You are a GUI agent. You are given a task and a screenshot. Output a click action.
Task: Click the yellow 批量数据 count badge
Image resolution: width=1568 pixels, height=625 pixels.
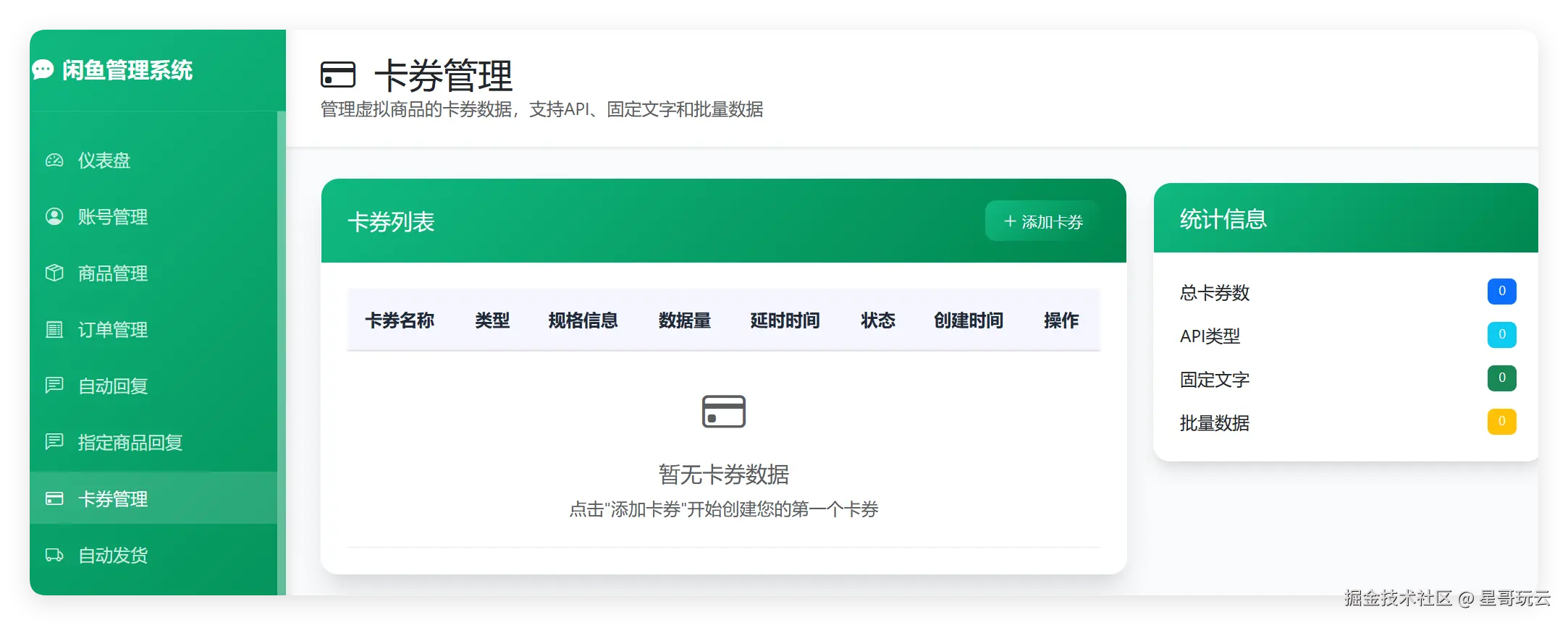(1502, 422)
